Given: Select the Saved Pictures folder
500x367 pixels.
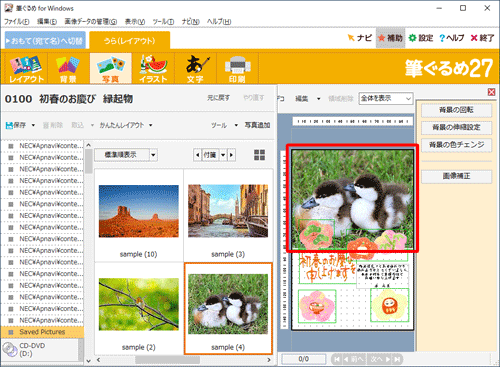Looking at the screenshot, I should [x=42, y=332].
